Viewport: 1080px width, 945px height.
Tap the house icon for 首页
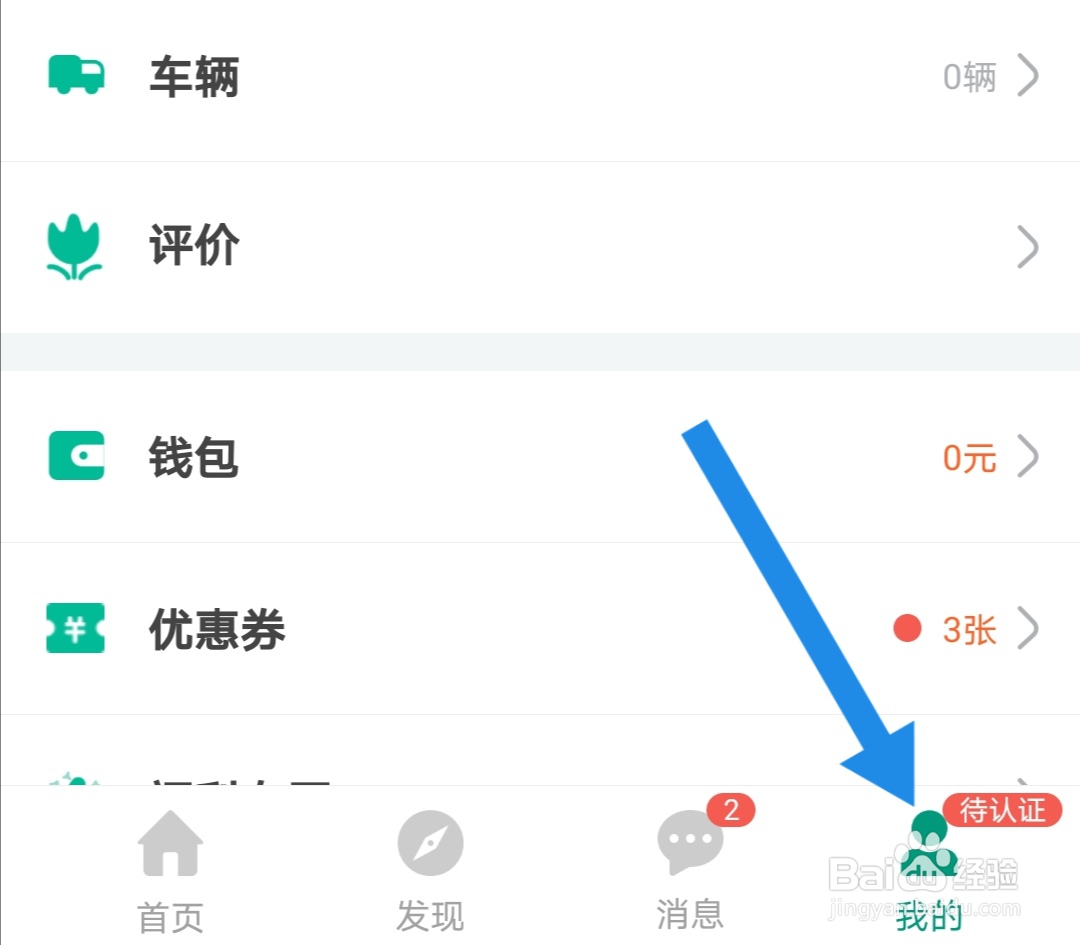coord(170,843)
